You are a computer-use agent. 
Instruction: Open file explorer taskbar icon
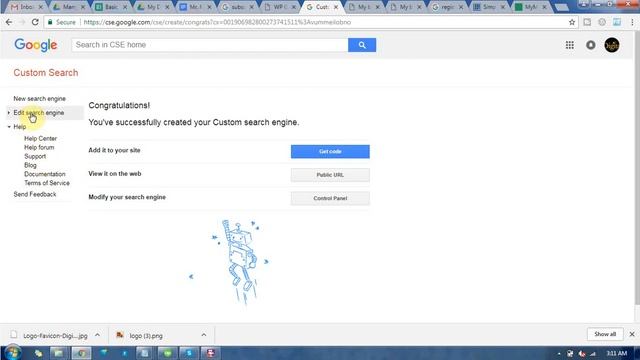pyautogui.click(x=58, y=353)
